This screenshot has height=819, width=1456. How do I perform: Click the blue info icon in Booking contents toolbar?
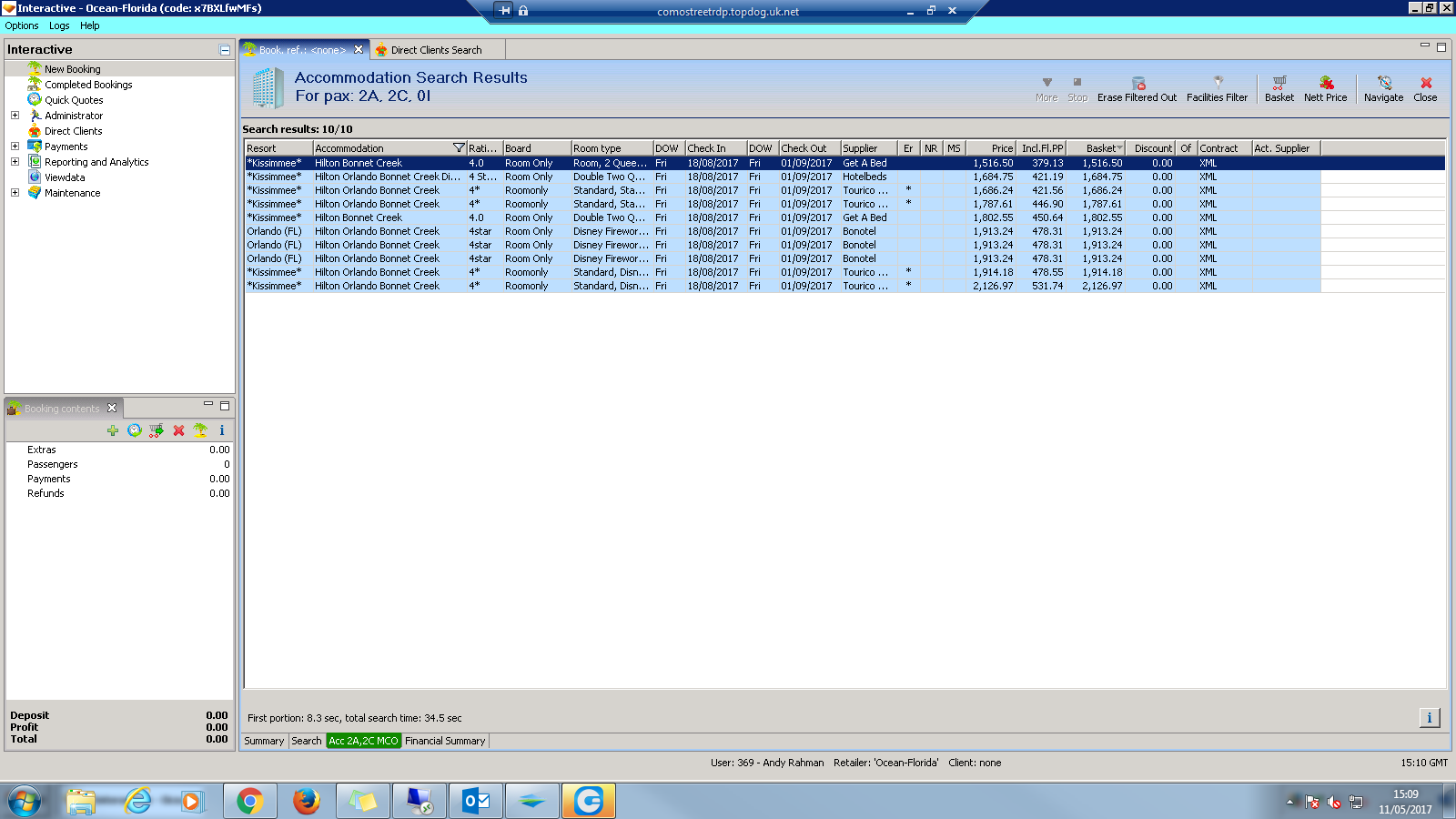tap(222, 430)
